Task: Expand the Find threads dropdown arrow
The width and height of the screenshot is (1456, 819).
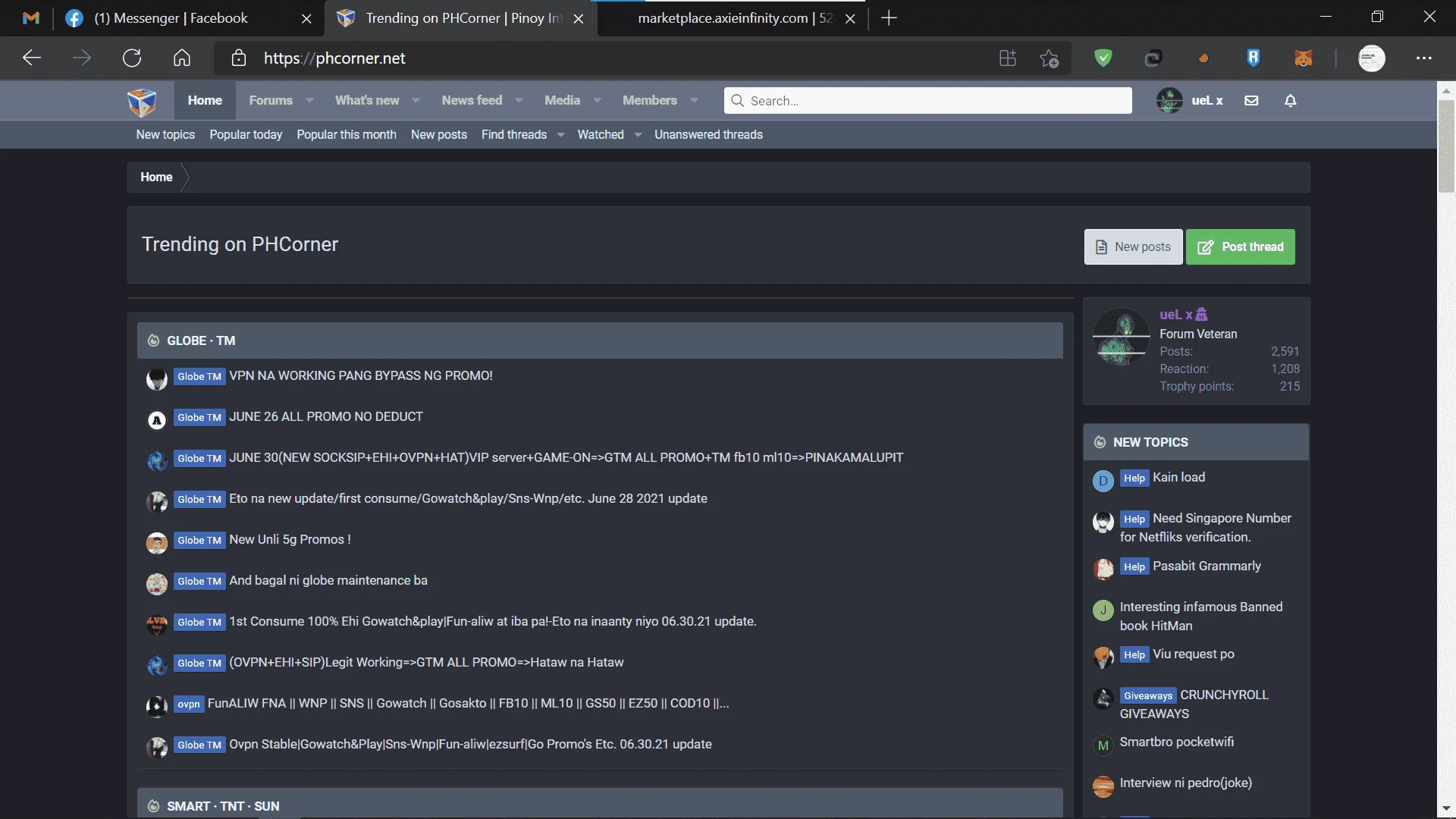Action: click(560, 135)
